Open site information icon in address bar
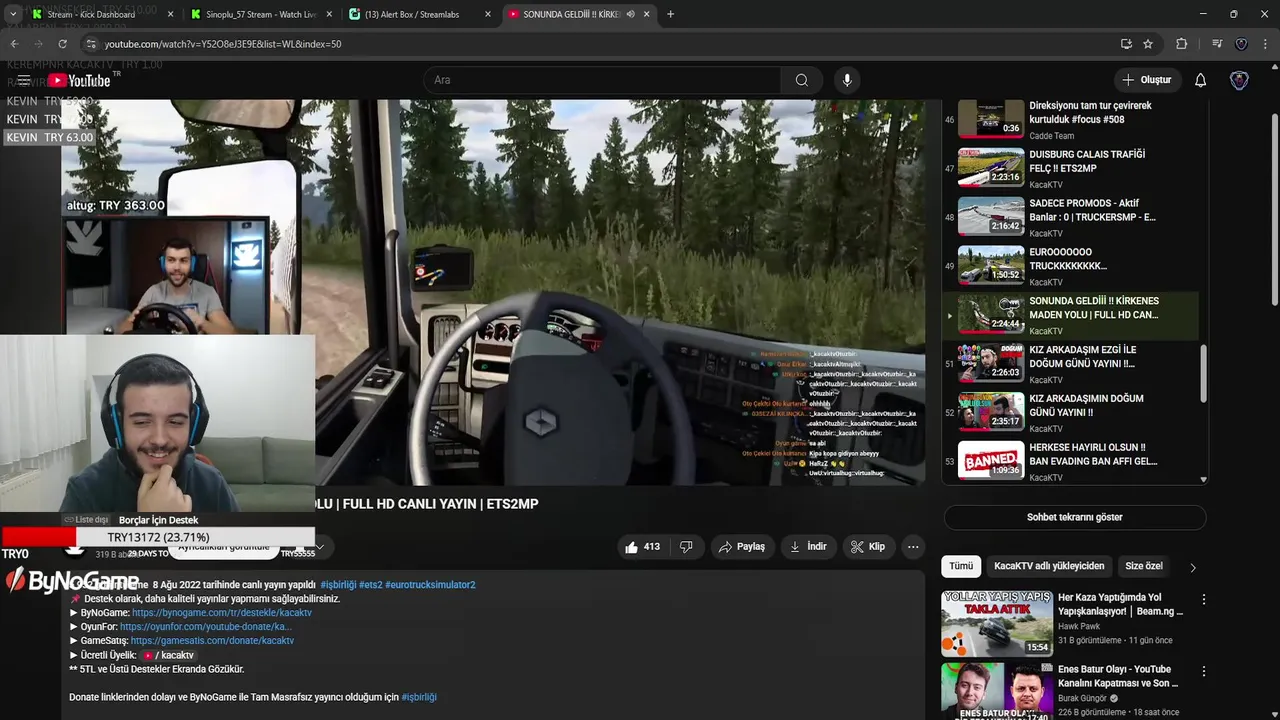Viewport: 1280px width, 720px height. pos(91,44)
